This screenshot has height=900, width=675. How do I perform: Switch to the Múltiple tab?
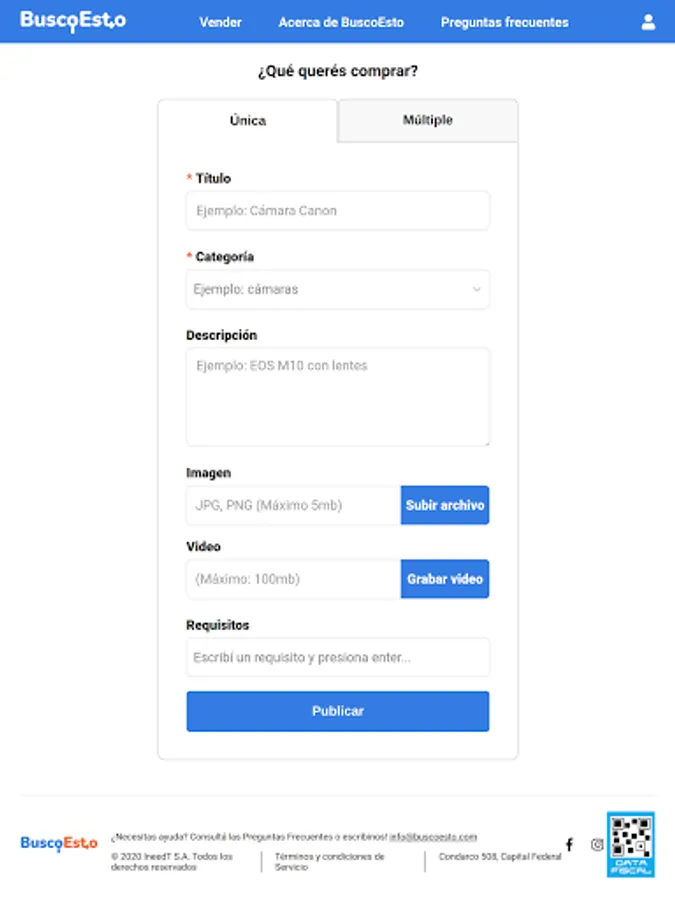428,120
